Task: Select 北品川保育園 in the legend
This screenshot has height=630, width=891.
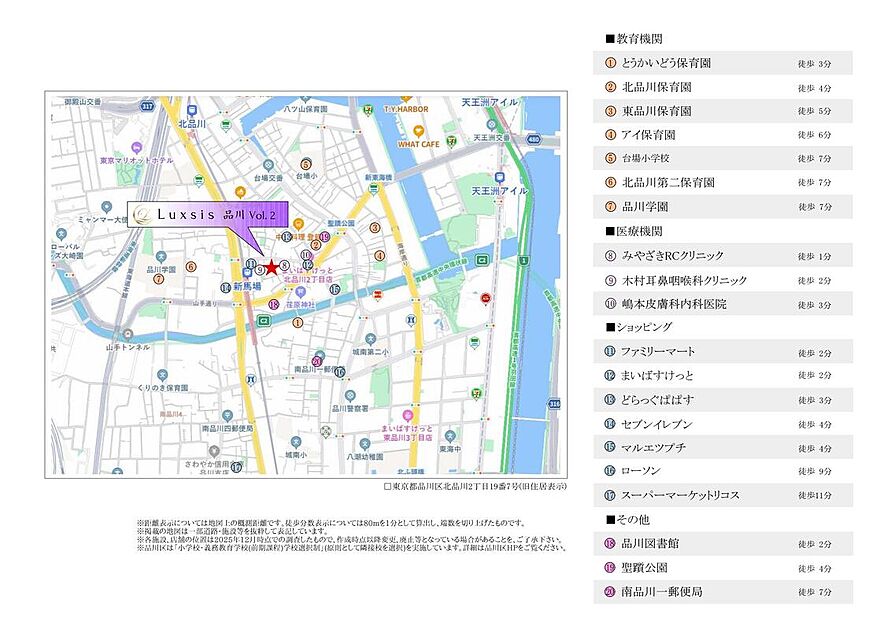Action: [657, 87]
